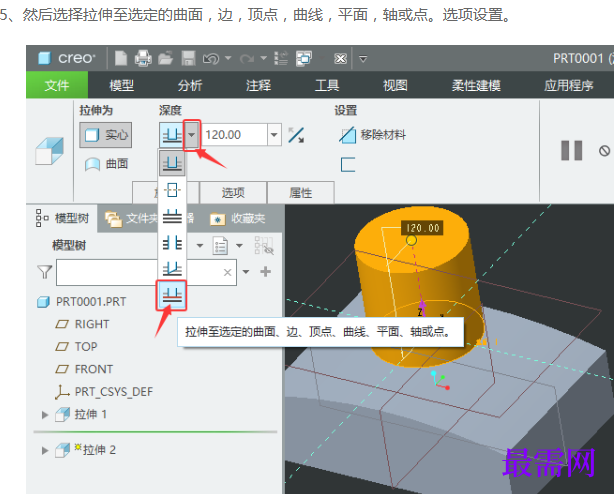Open the 文件 menu
The image size is (614, 494).
57,85
